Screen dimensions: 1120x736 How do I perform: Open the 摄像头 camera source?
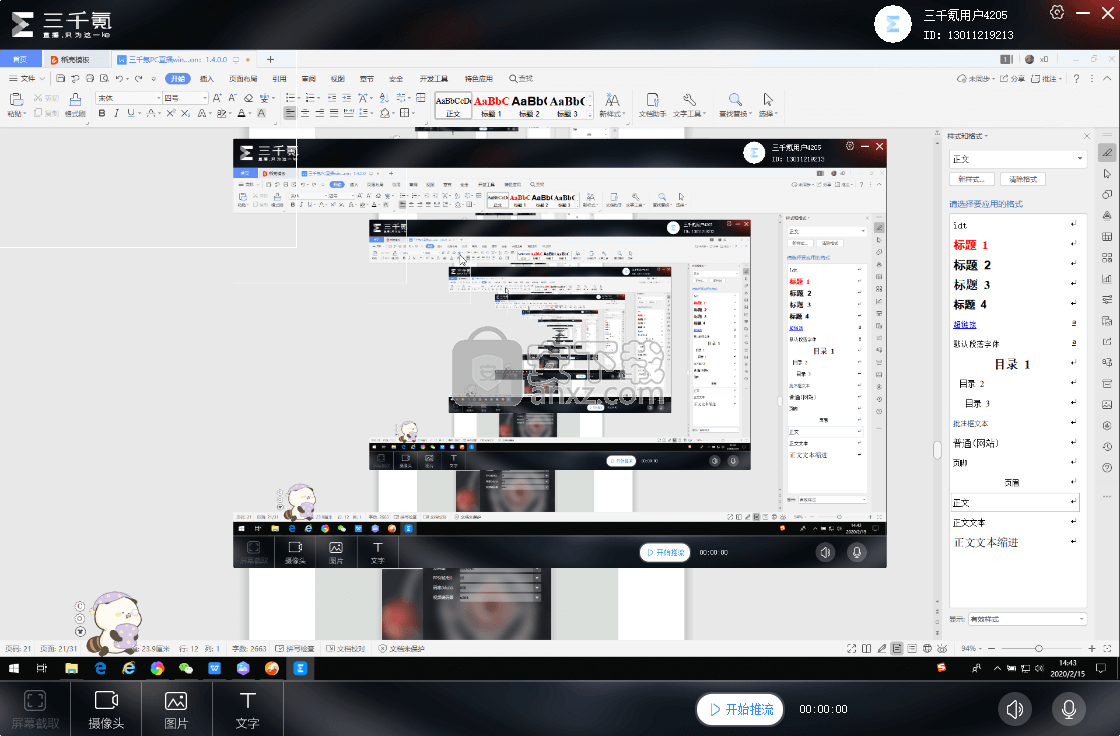[x=106, y=709]
